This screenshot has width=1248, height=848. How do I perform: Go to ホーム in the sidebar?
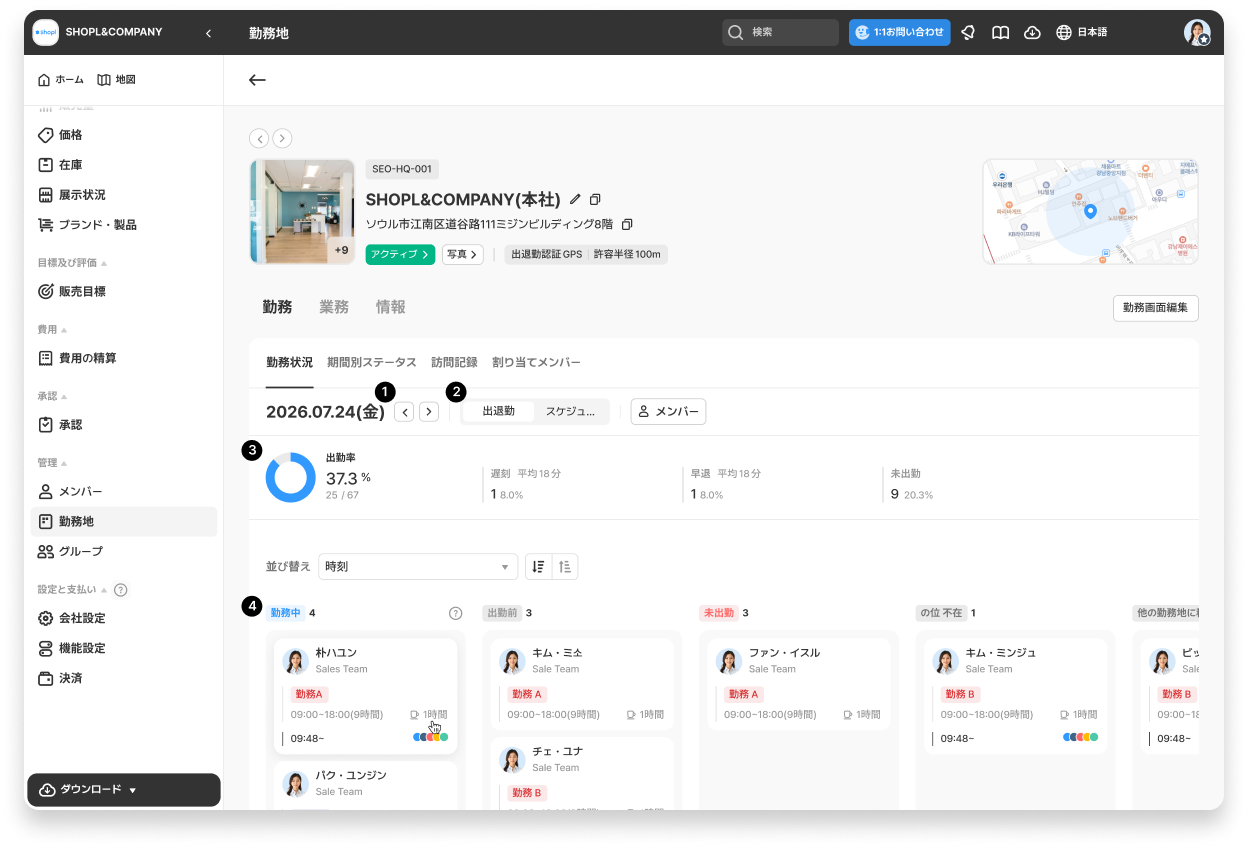(60, 79)
